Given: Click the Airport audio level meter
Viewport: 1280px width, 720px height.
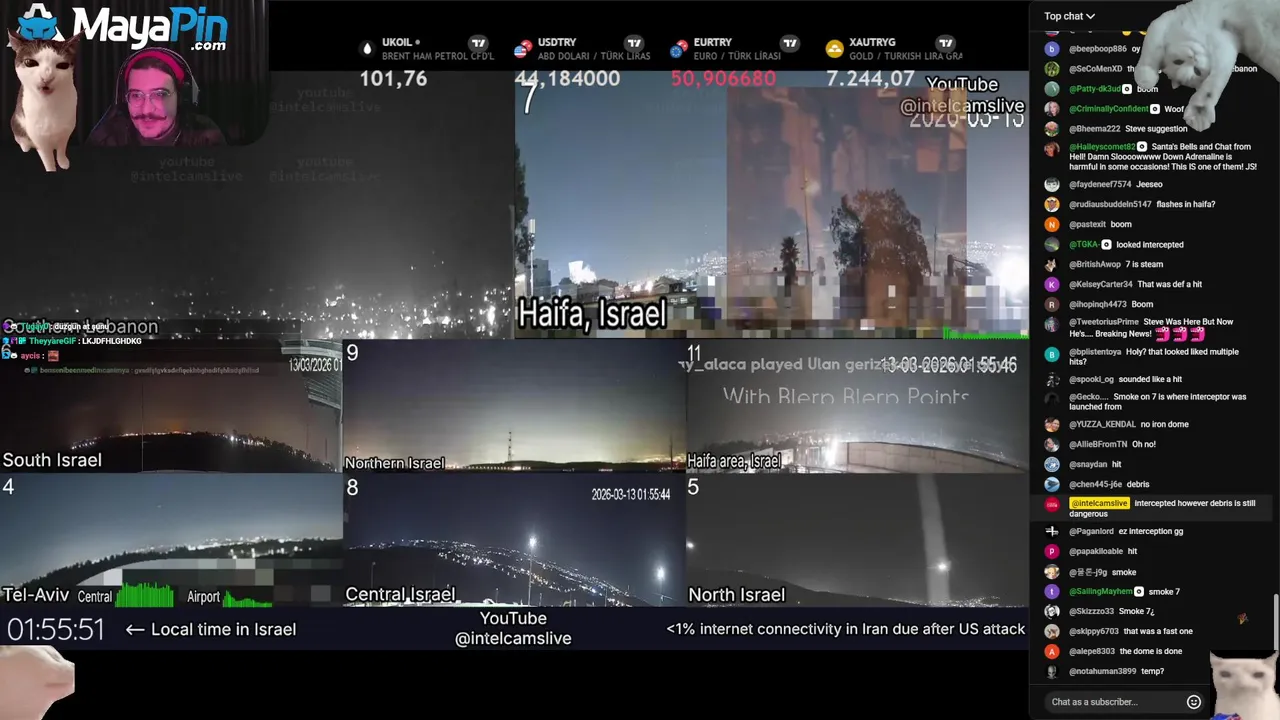Looking at the screenshot, I should tap(247, 598).
